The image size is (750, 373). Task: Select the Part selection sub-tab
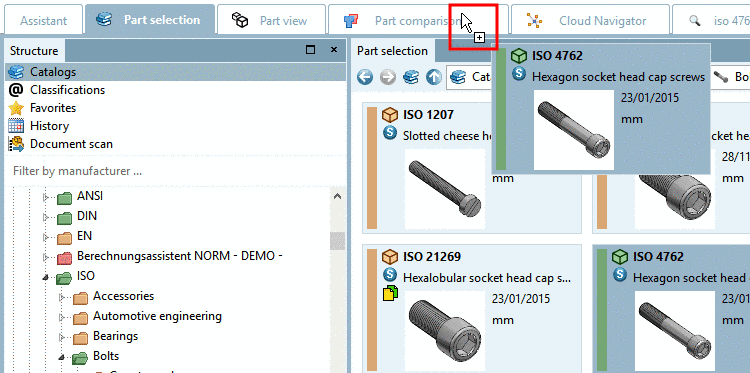pos(392,51)
